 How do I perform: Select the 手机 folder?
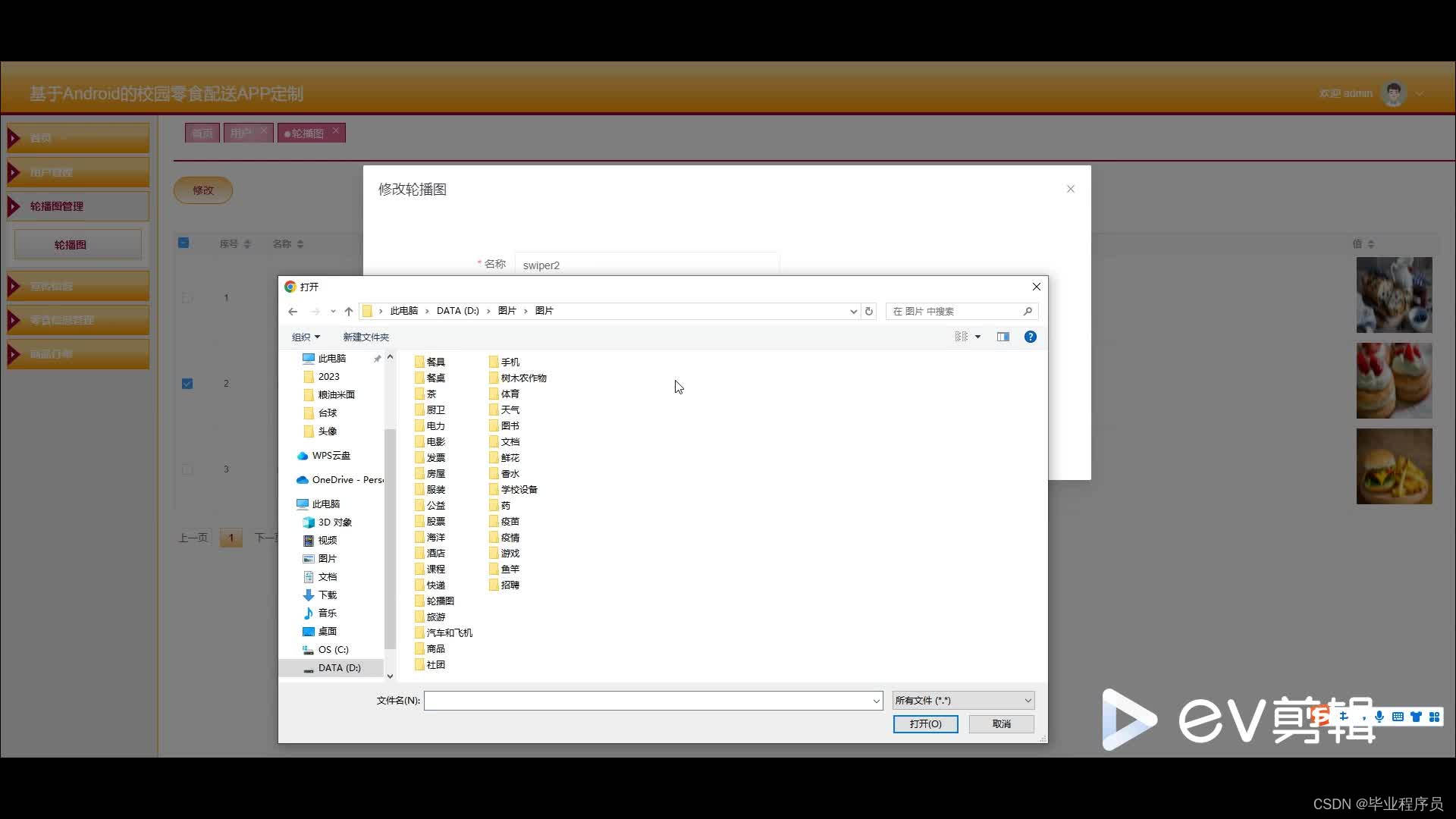click(x=509, y=362)
